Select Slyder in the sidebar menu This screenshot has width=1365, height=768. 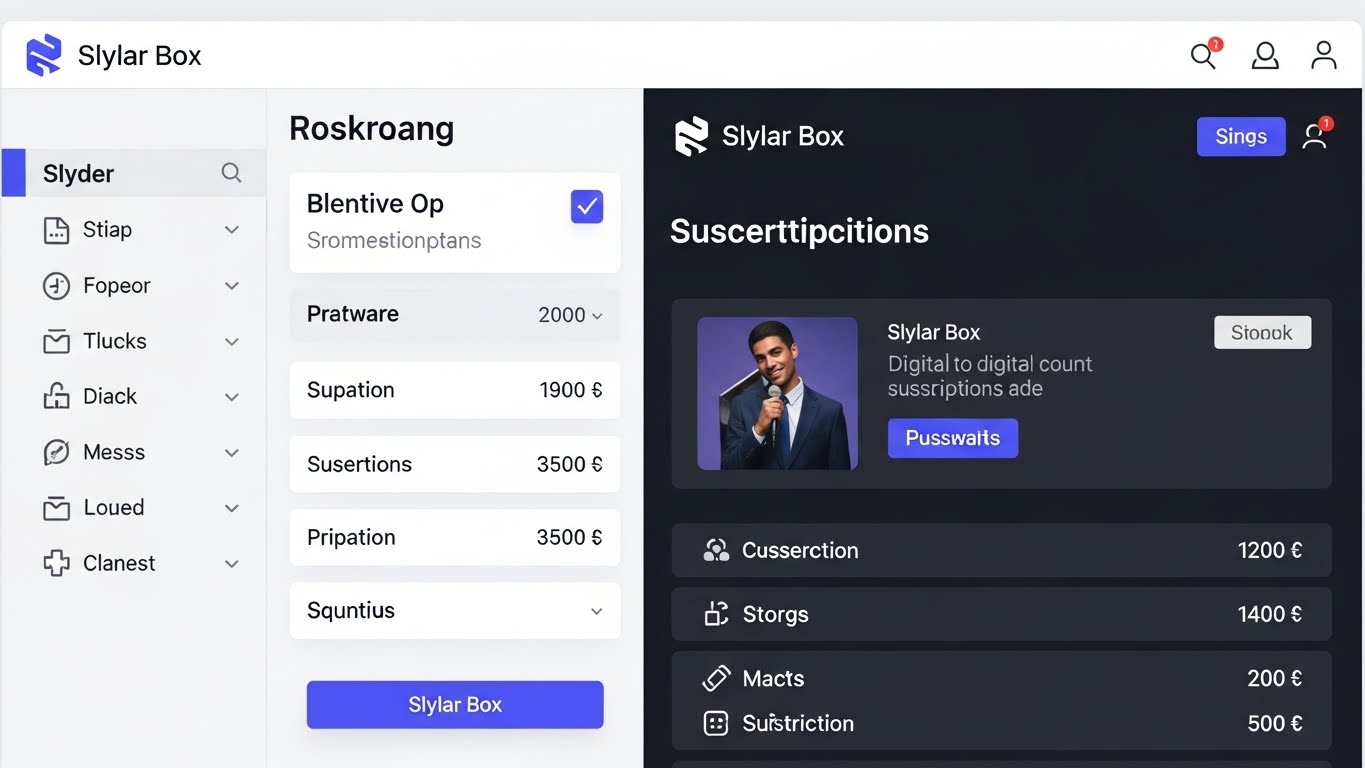[78, 173]
